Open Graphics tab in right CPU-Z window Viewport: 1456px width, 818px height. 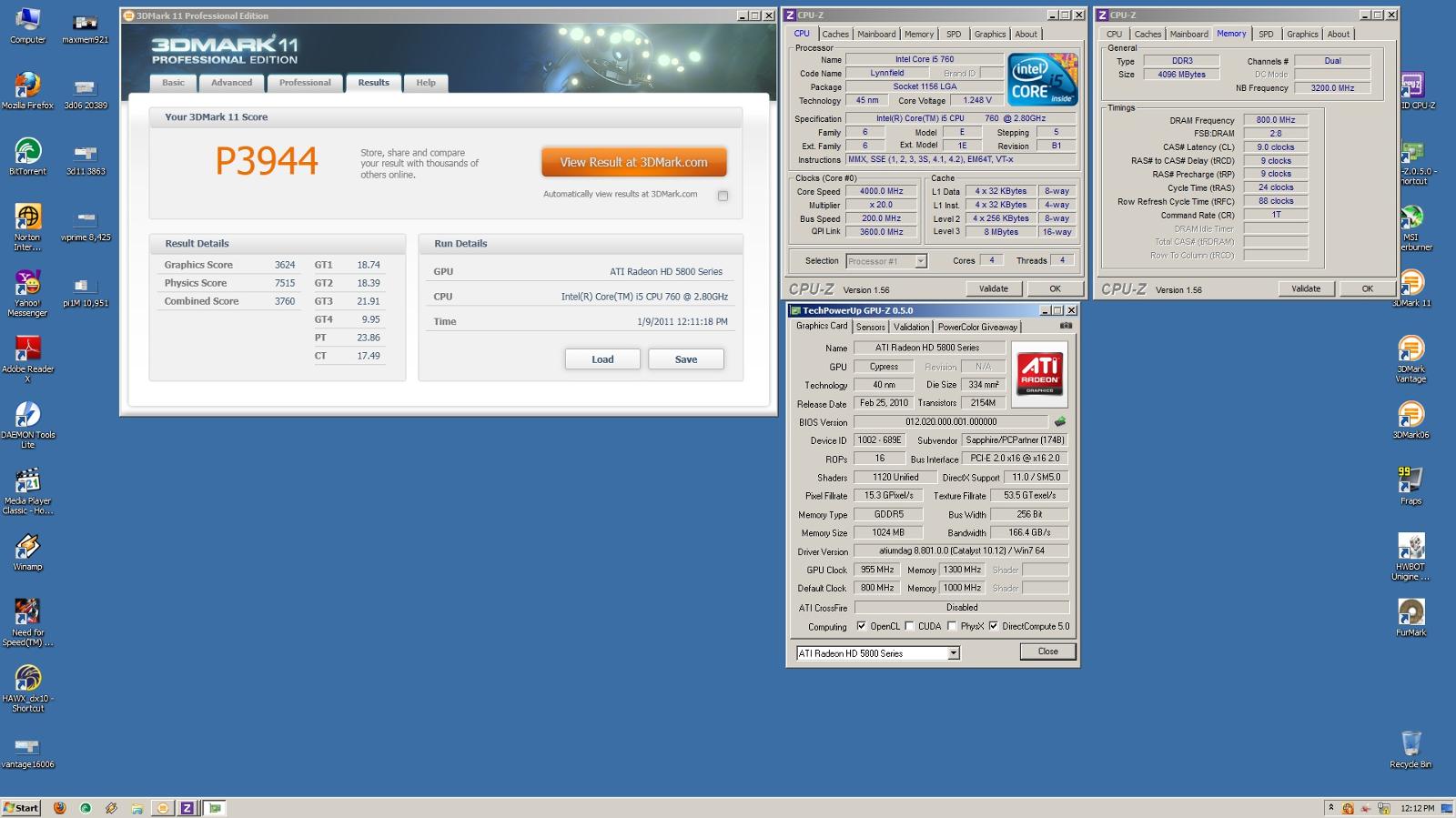click(1302, 35)
